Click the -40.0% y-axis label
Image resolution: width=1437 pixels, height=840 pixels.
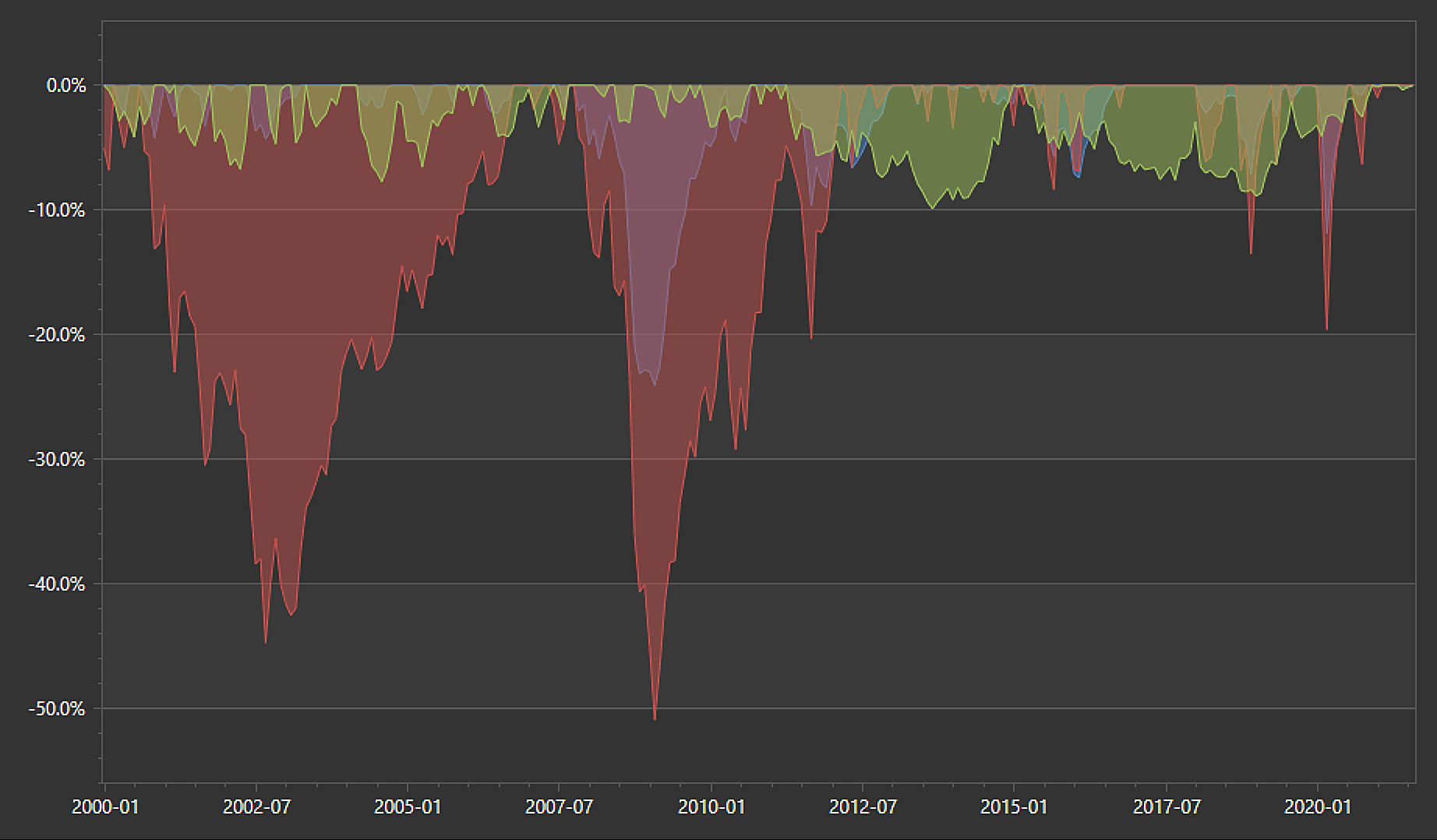[x=57, y=584]
